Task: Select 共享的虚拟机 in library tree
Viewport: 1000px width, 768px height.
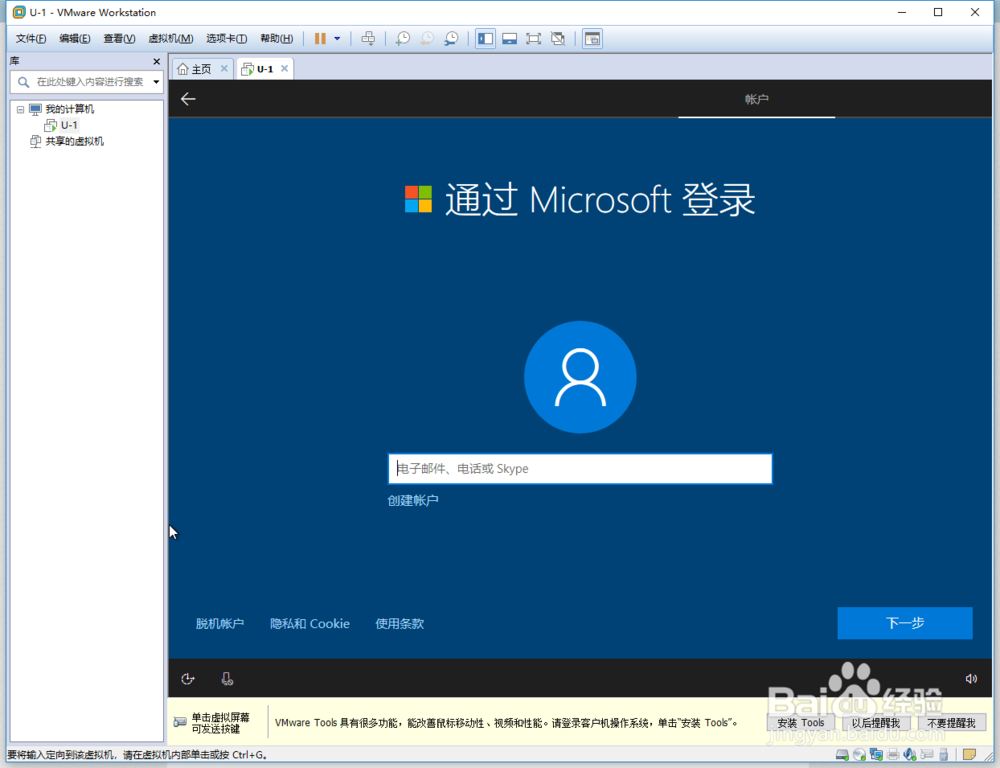Action: point(74,141)
